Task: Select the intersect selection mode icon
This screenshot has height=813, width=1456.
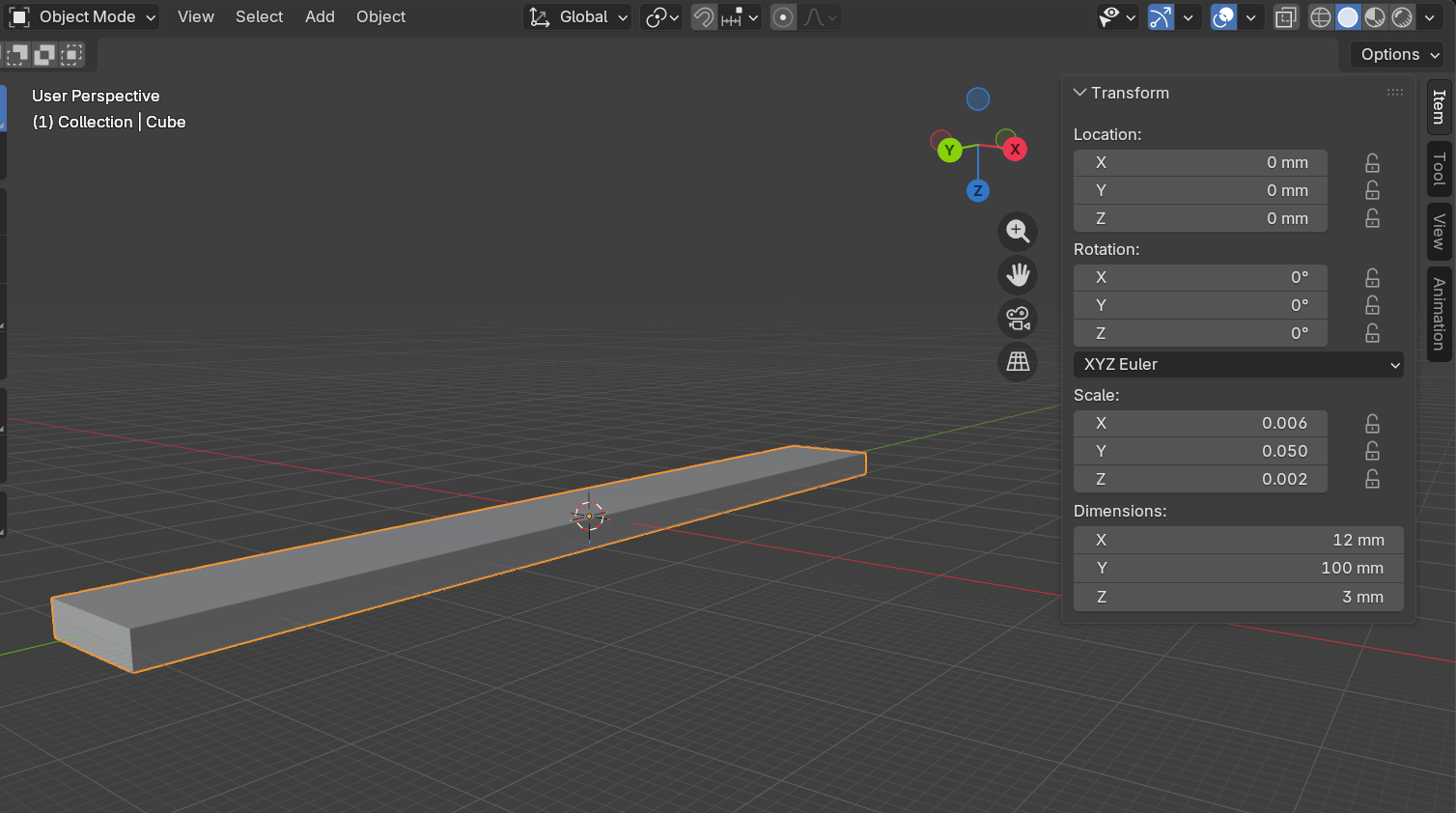Action: coord(71,55)
